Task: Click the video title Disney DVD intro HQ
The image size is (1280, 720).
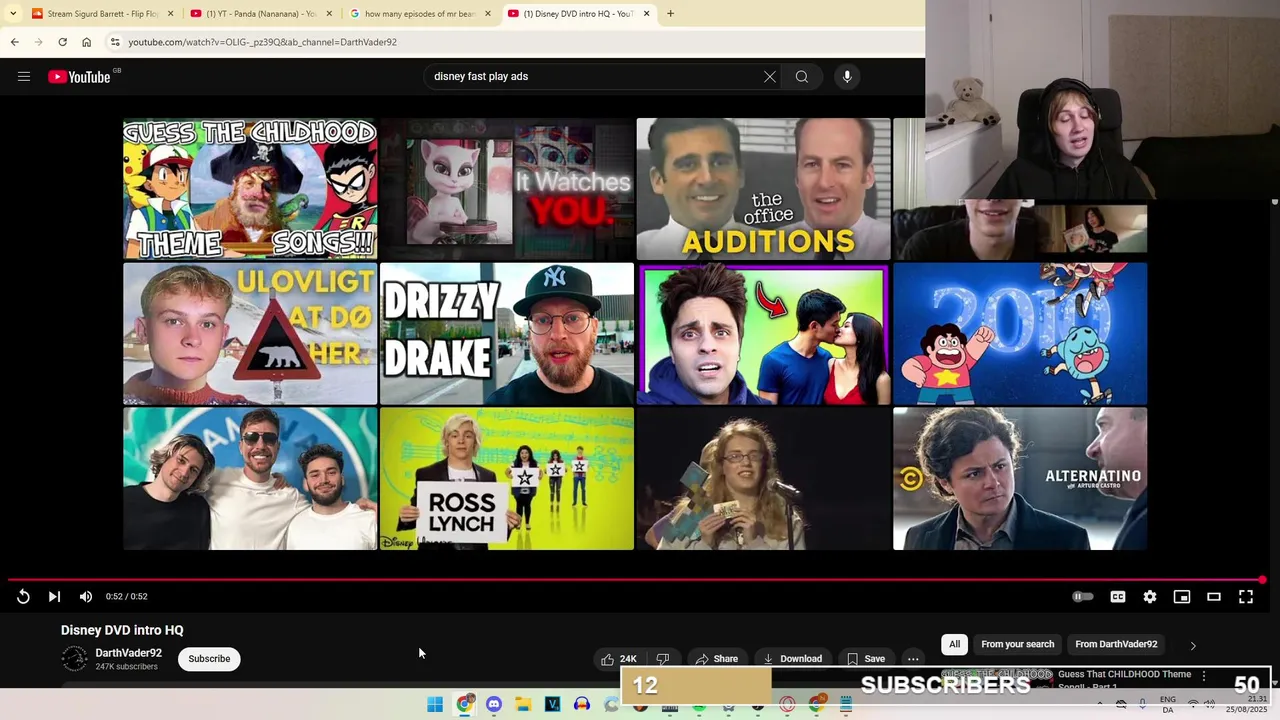Action: coord(122,630)
